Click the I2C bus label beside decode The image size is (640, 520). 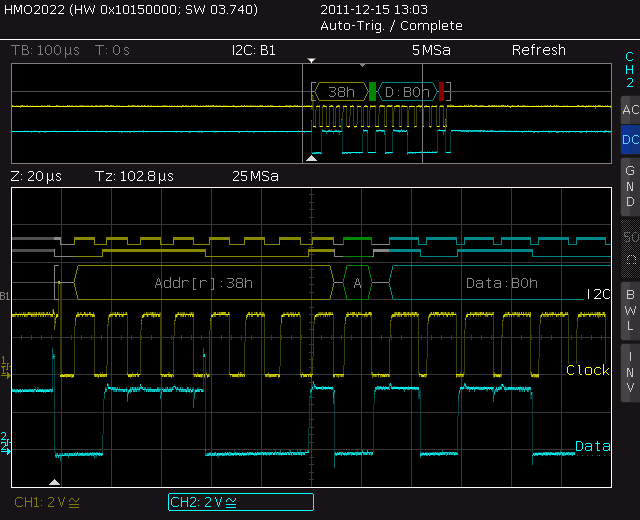click(x=598, y=294)
